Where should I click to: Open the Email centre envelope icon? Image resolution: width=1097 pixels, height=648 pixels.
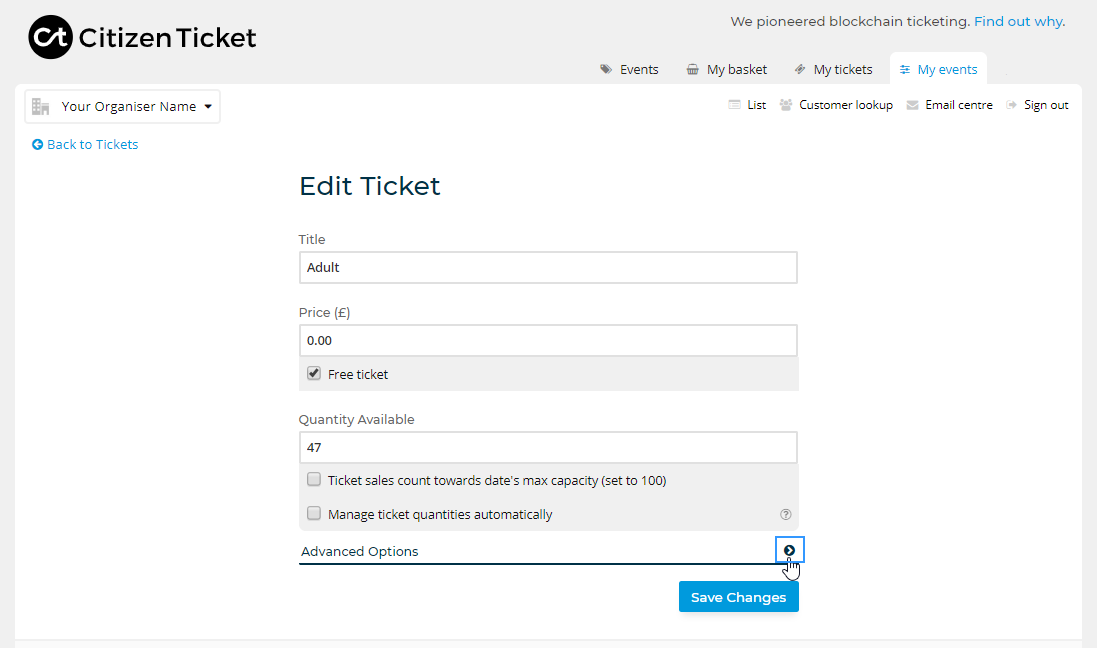tap(911, 104)
